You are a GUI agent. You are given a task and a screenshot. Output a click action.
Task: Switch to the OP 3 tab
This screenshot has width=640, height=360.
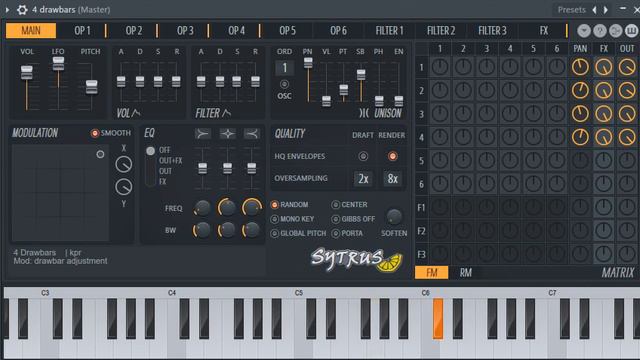pyautogui.click(x=185, y=31)
